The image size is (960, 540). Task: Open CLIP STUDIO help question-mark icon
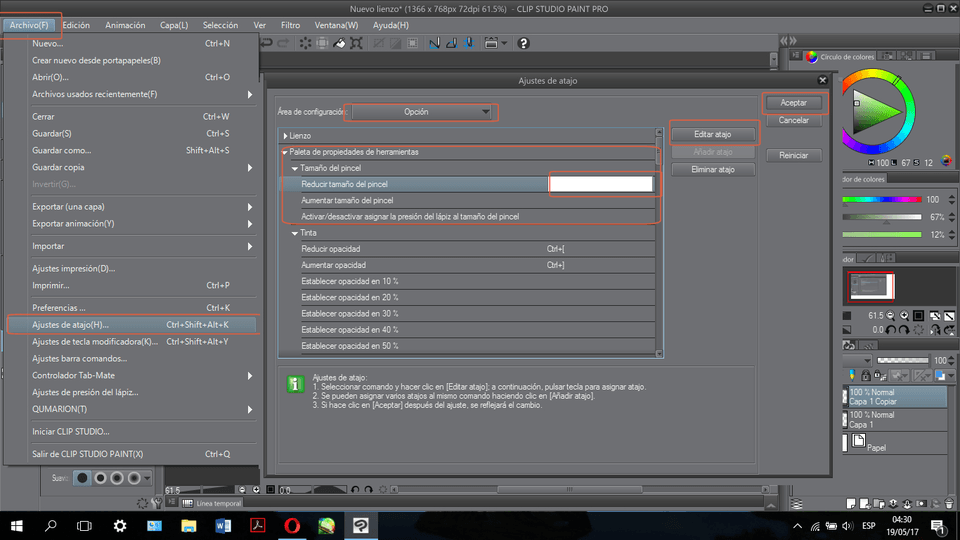(523, 43)
